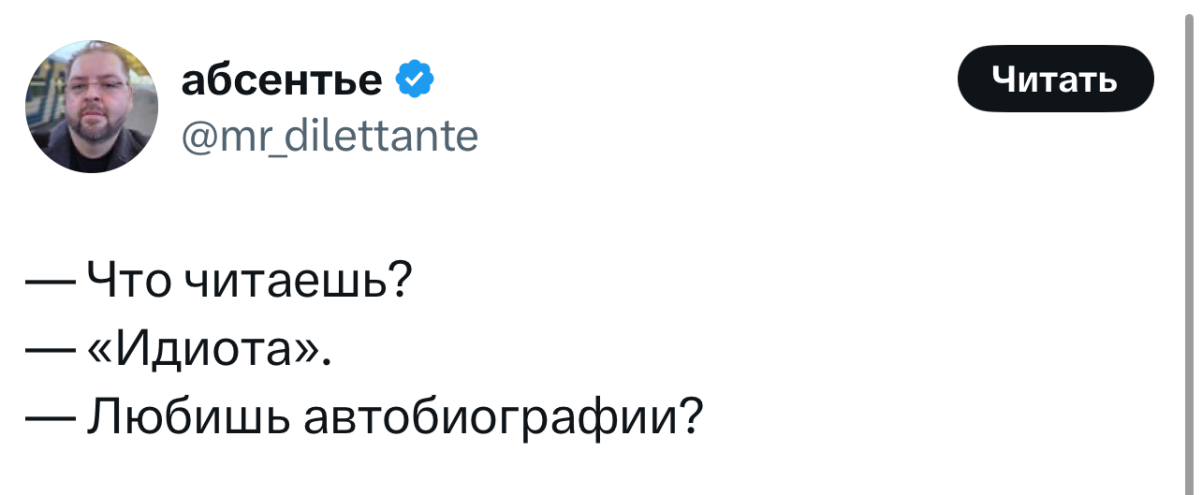Click the word Любишь in the last line
1202x495 pixels.
click(190, 413)
